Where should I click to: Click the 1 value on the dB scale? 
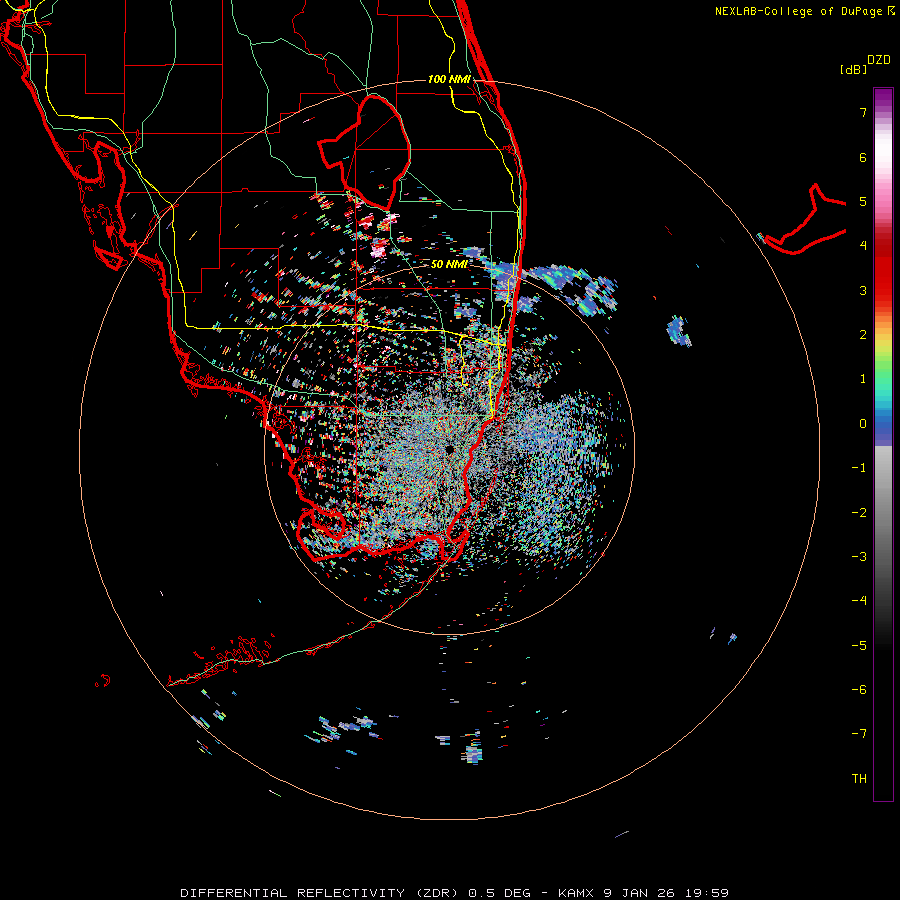[863, 379]
